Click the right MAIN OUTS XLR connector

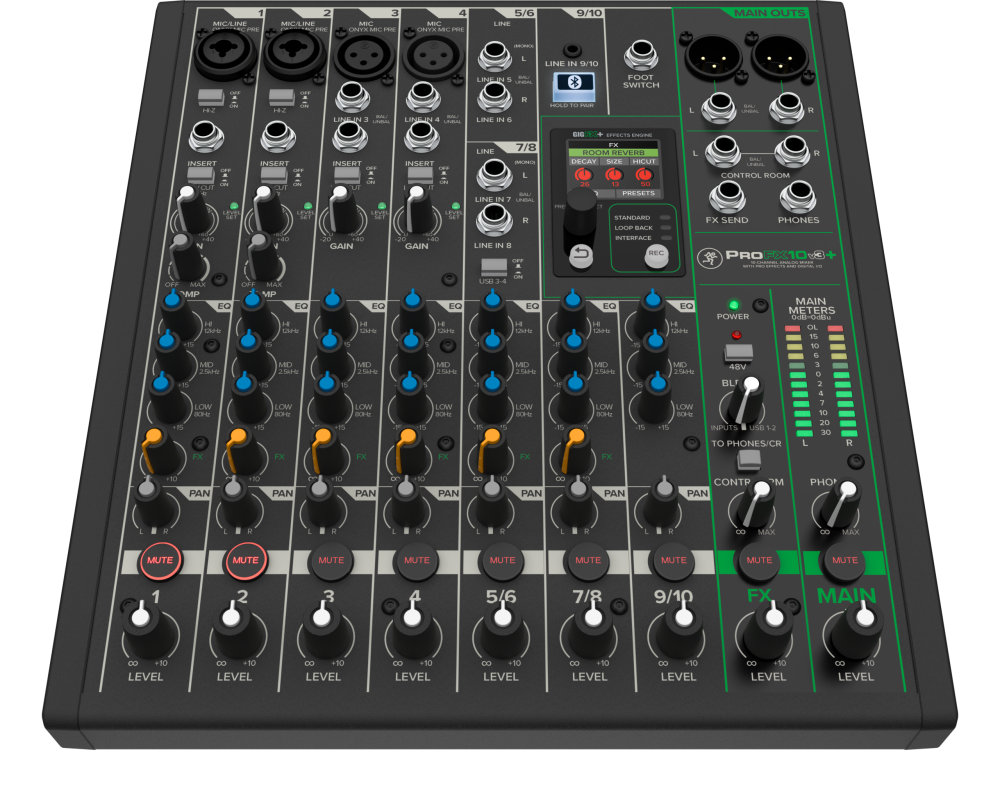point(781,59)
